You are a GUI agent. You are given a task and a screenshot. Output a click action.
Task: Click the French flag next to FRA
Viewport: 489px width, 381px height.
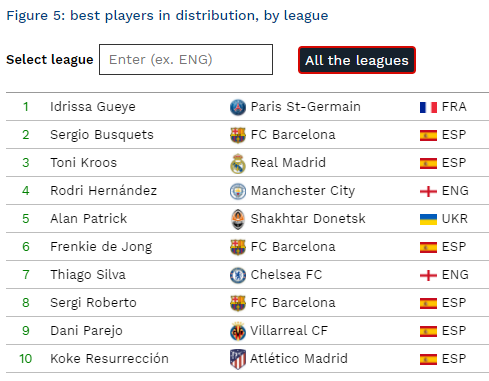click(428, 107)
